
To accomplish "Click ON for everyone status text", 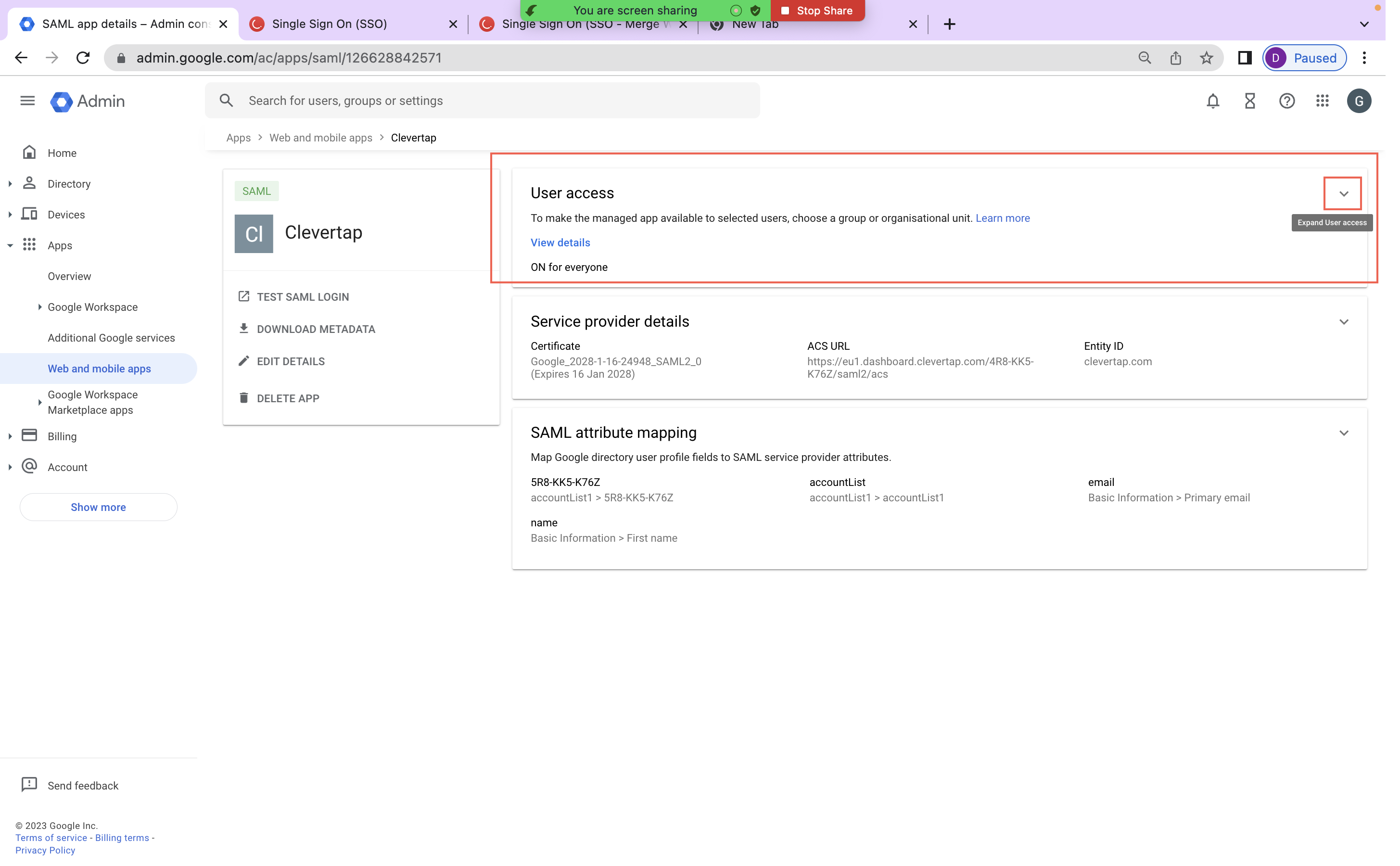I will click(x=569, y=267).
